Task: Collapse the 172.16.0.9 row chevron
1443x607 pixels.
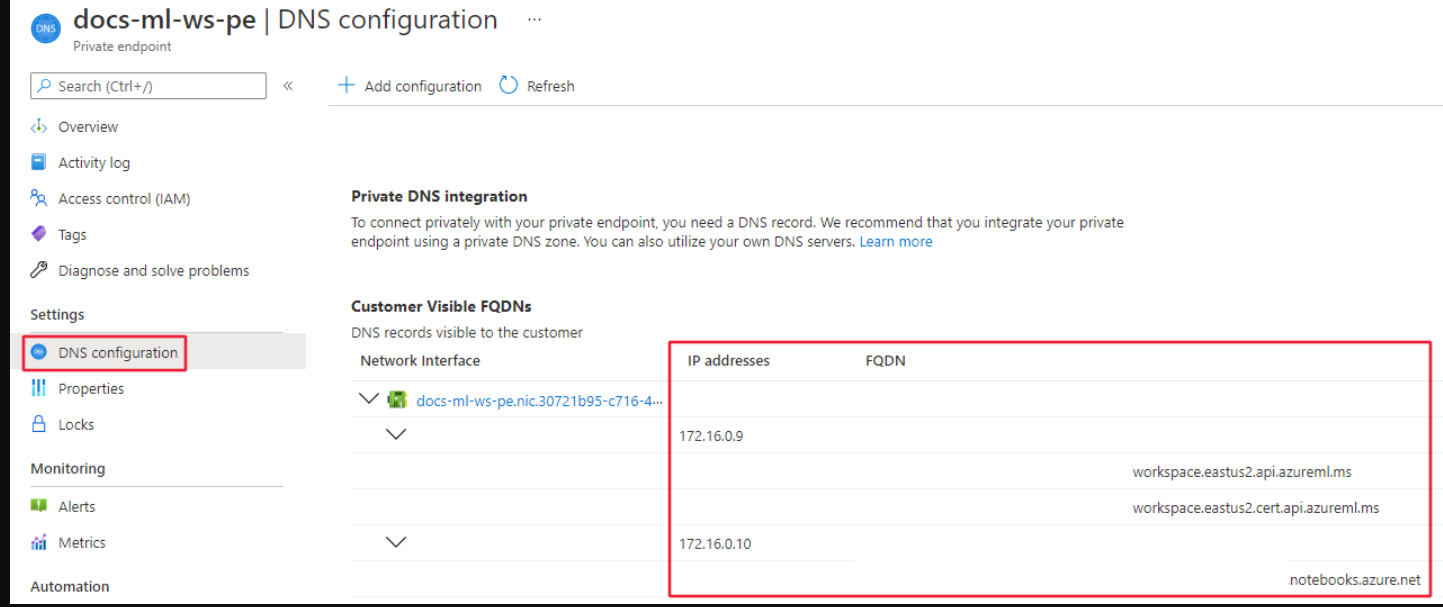Action: [x=396, y=435]
